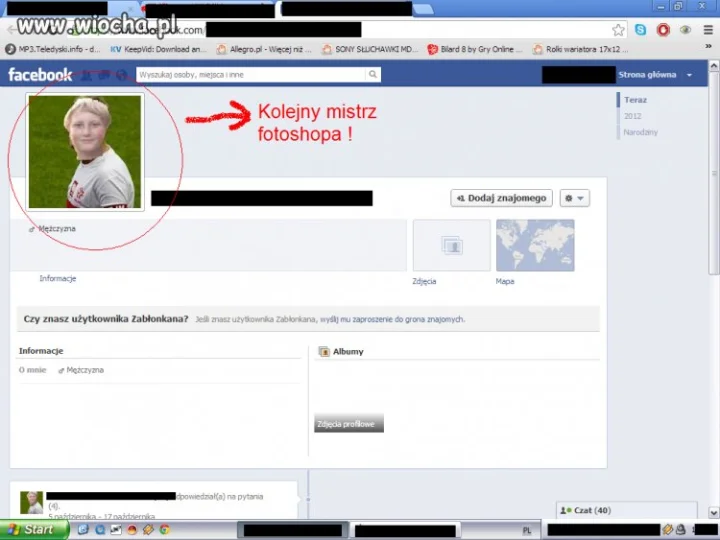This screenshot has width=720, height=540.
Task: Open the Zdjęcia photos tile
Action: click(x=452, y=245)
